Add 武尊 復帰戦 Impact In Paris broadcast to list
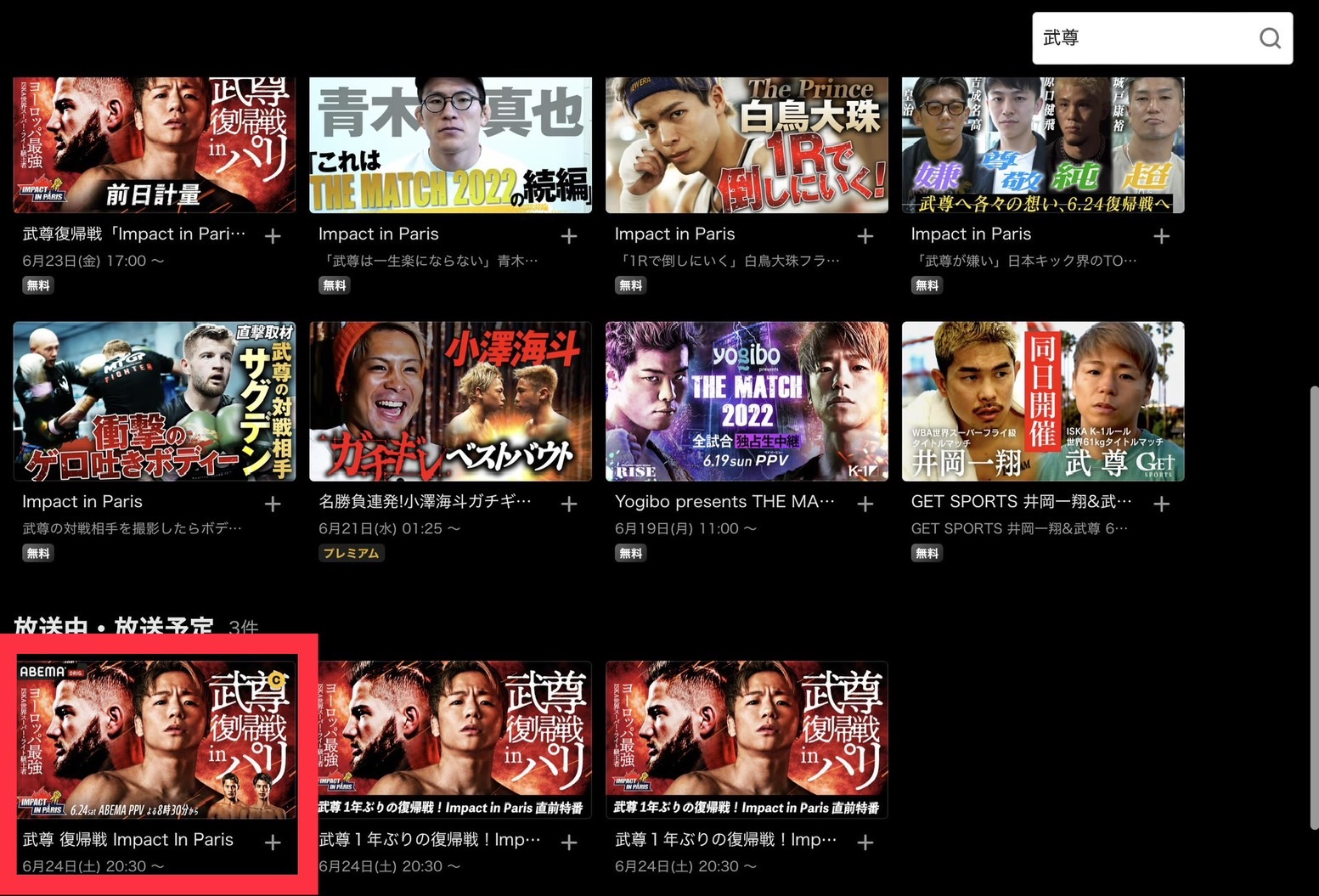The image size is (1319, 896). (x=273, y=842)
